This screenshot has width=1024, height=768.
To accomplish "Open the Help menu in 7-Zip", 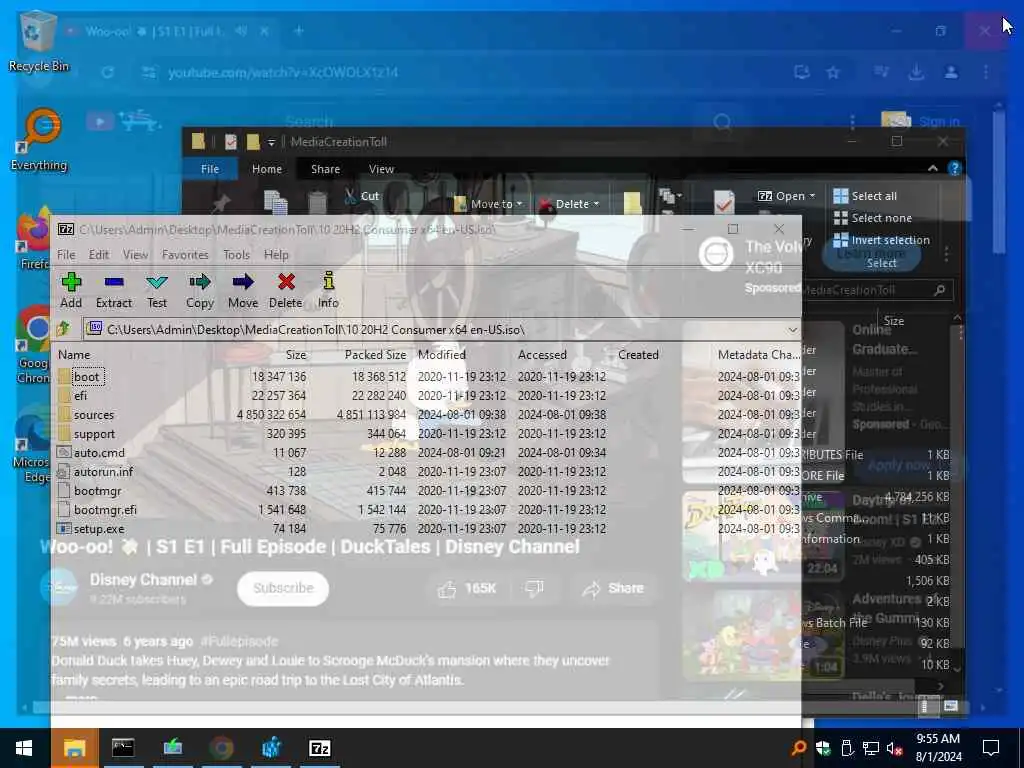I will (276, 255).
